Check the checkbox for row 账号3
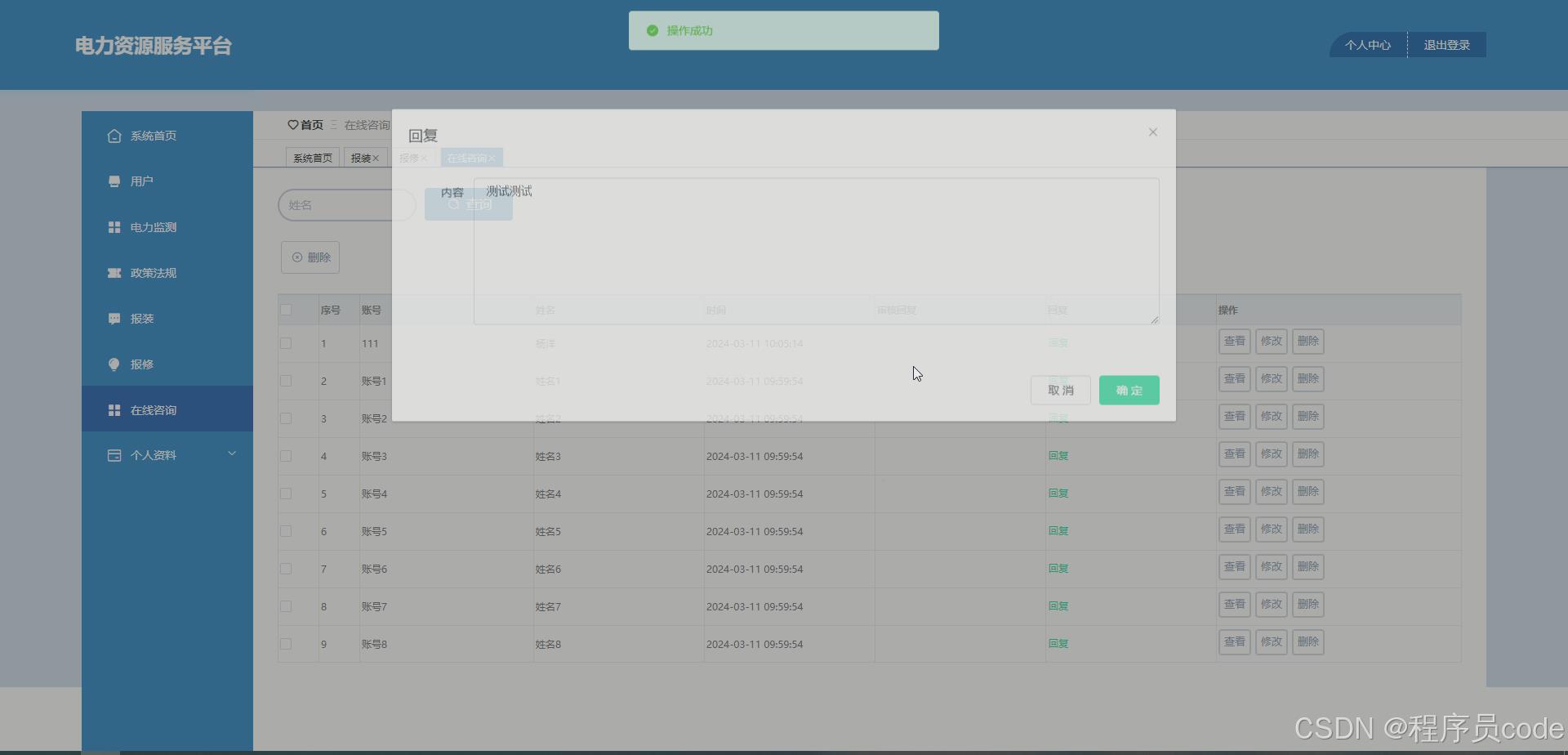This screenshot has height=755, width=1568. (286, 455)
